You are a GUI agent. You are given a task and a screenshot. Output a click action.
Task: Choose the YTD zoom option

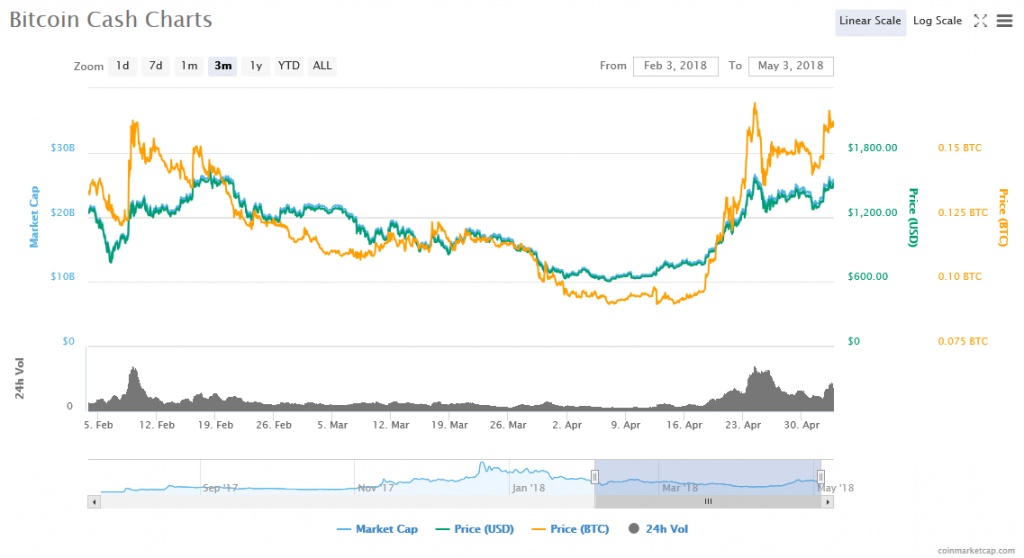(x=289, y=66)
